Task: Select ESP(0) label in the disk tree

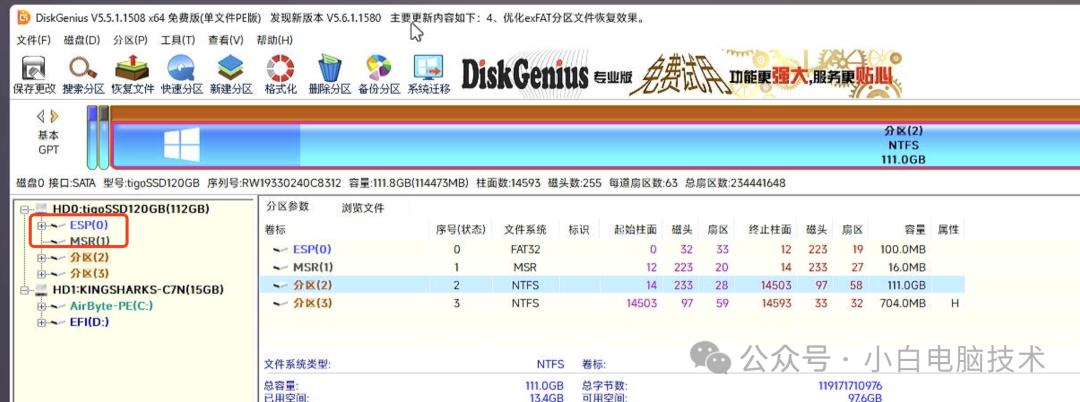Action: pos(89,225)
